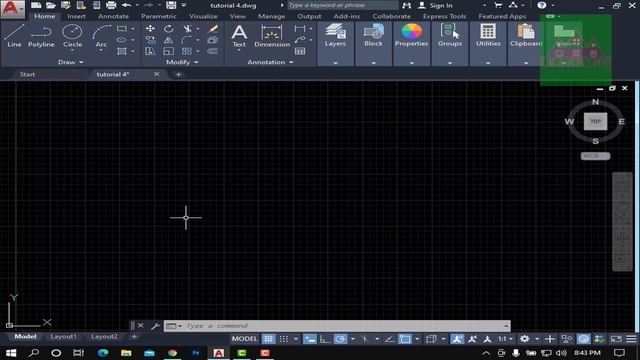Viewport: 640px width, 360px height.
Task: Open the workspace switching gear dropdown
Action: coord(537,339)
